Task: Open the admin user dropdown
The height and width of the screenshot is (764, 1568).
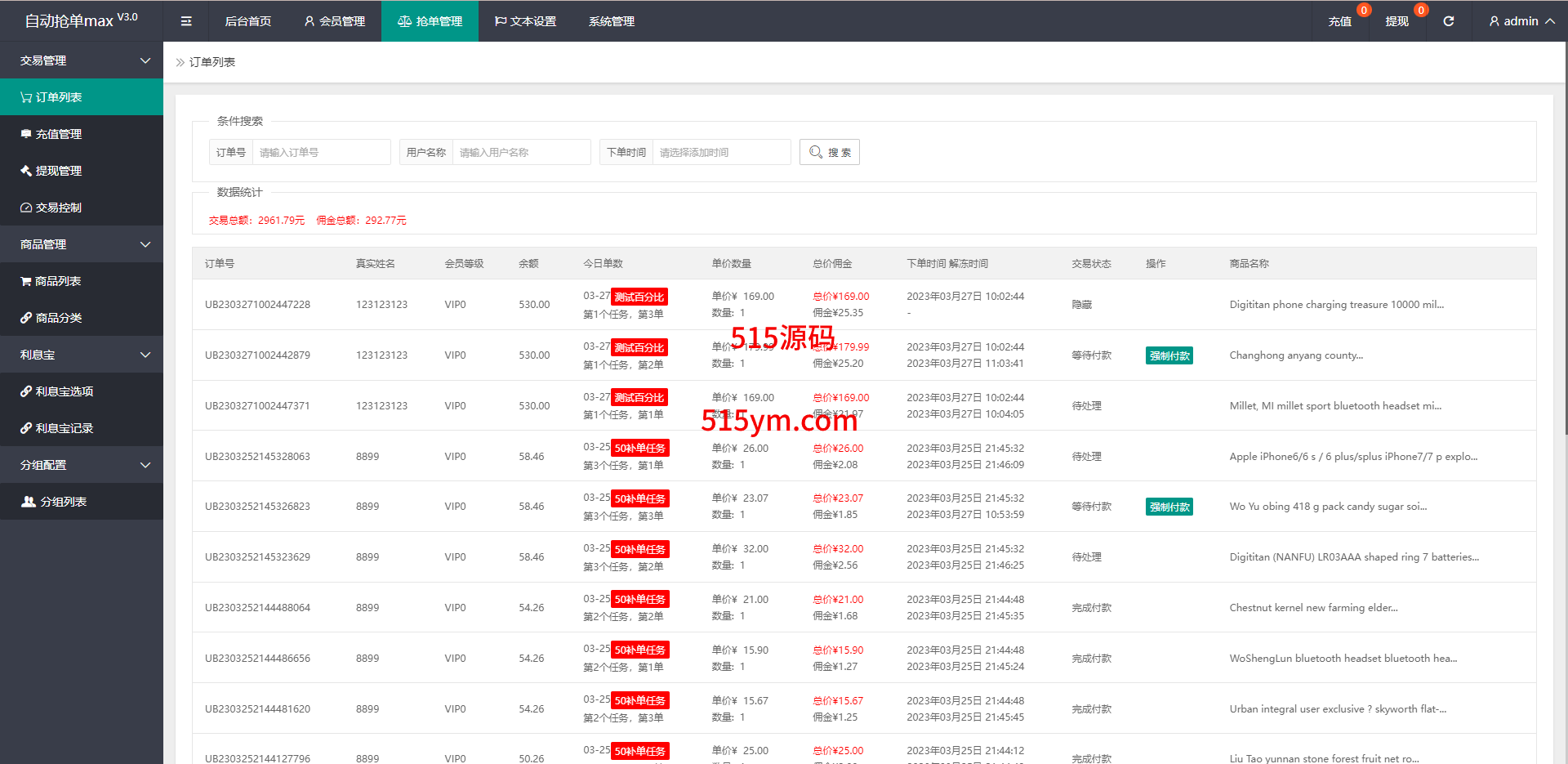Action: tap(1521, 21)
